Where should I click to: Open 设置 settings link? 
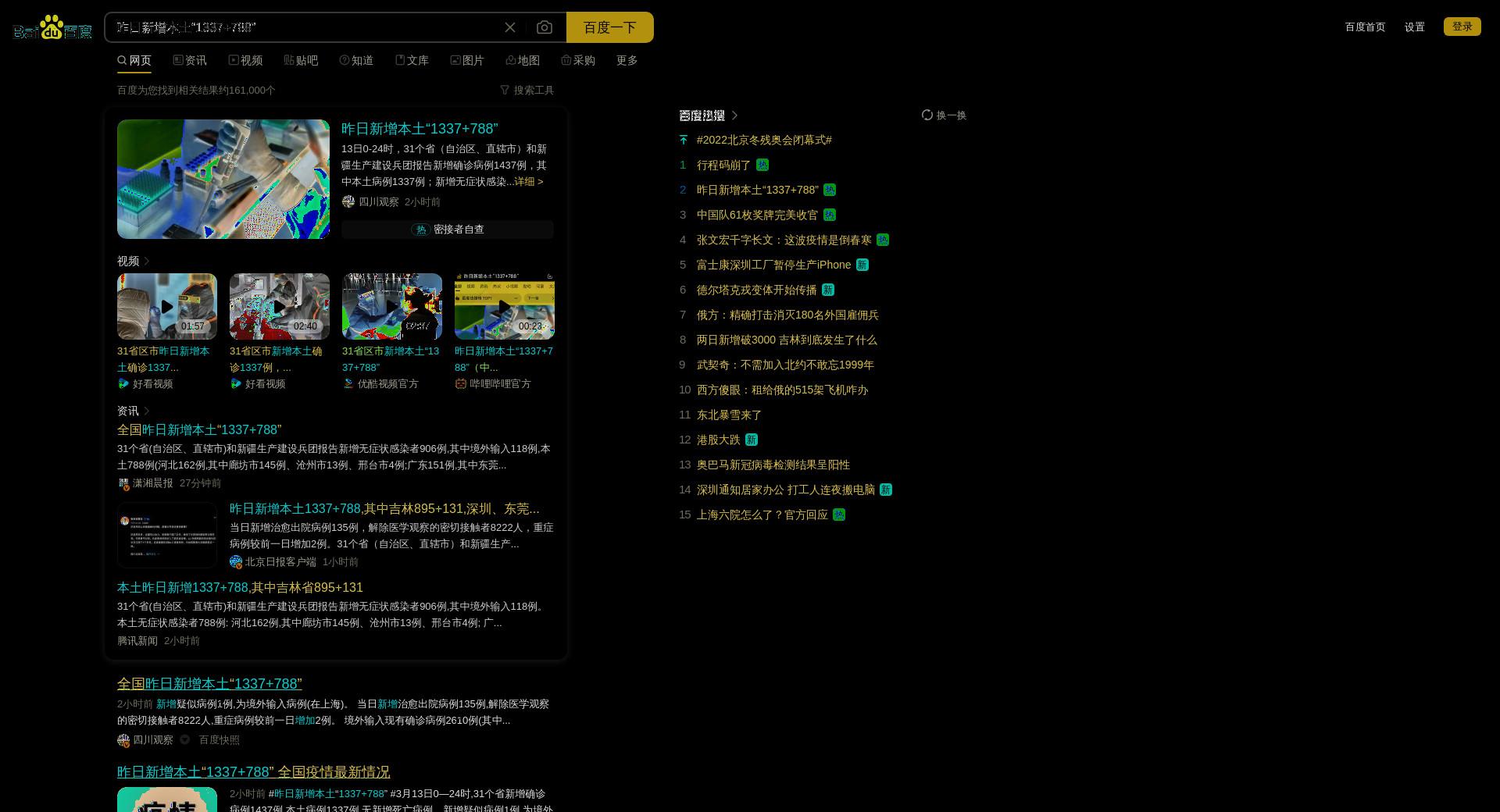1414,27
